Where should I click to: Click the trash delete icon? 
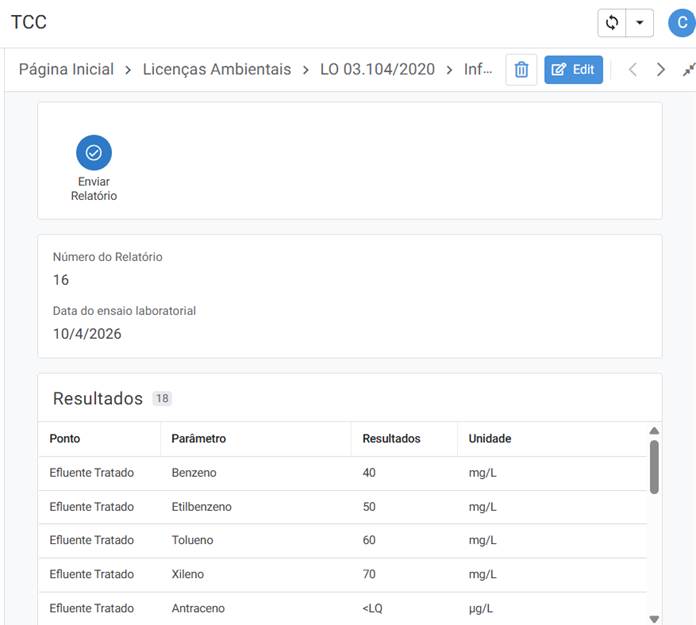coord(521,70)
